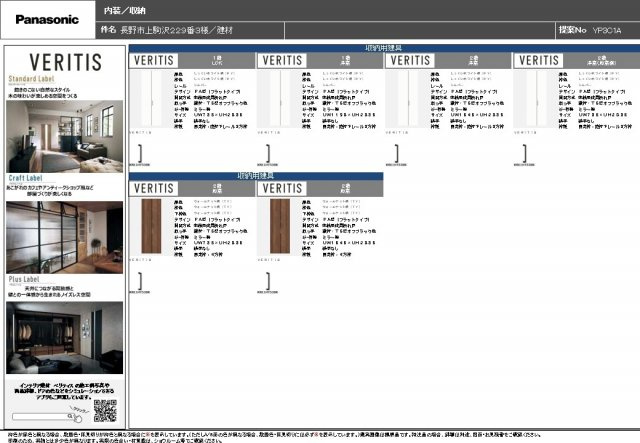Click the door handle icon under the first brown door
The image size is (640, 443).
pos(142,281)
